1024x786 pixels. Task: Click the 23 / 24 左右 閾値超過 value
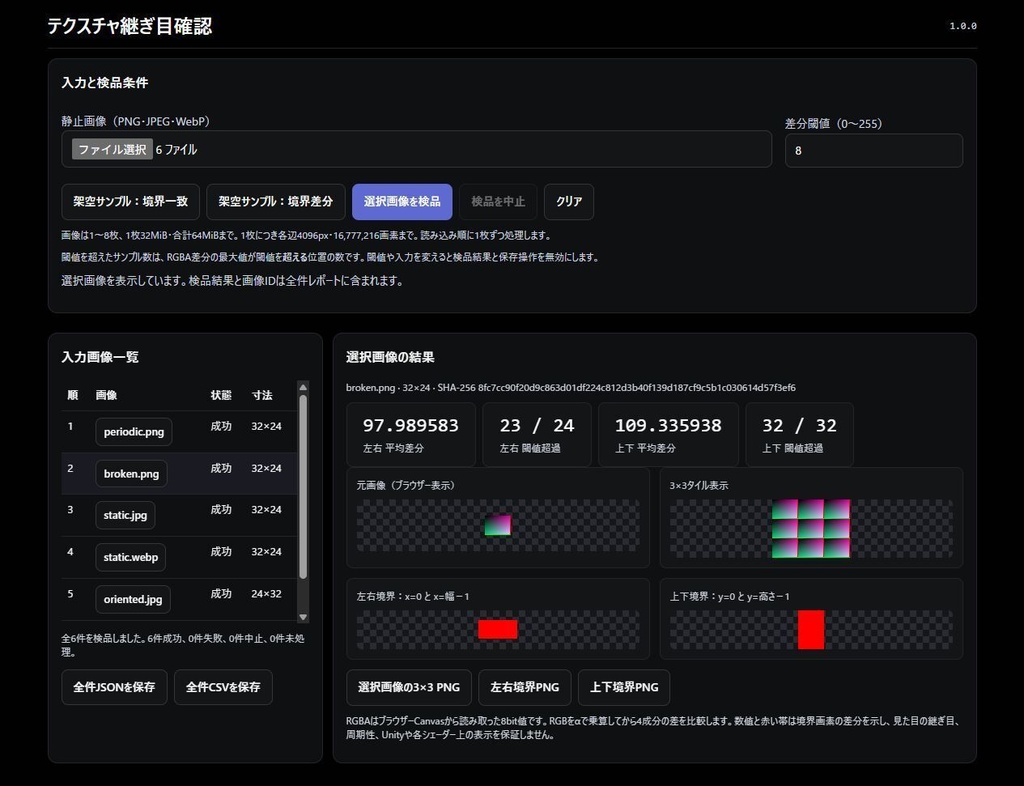click(x=537, y=426)
